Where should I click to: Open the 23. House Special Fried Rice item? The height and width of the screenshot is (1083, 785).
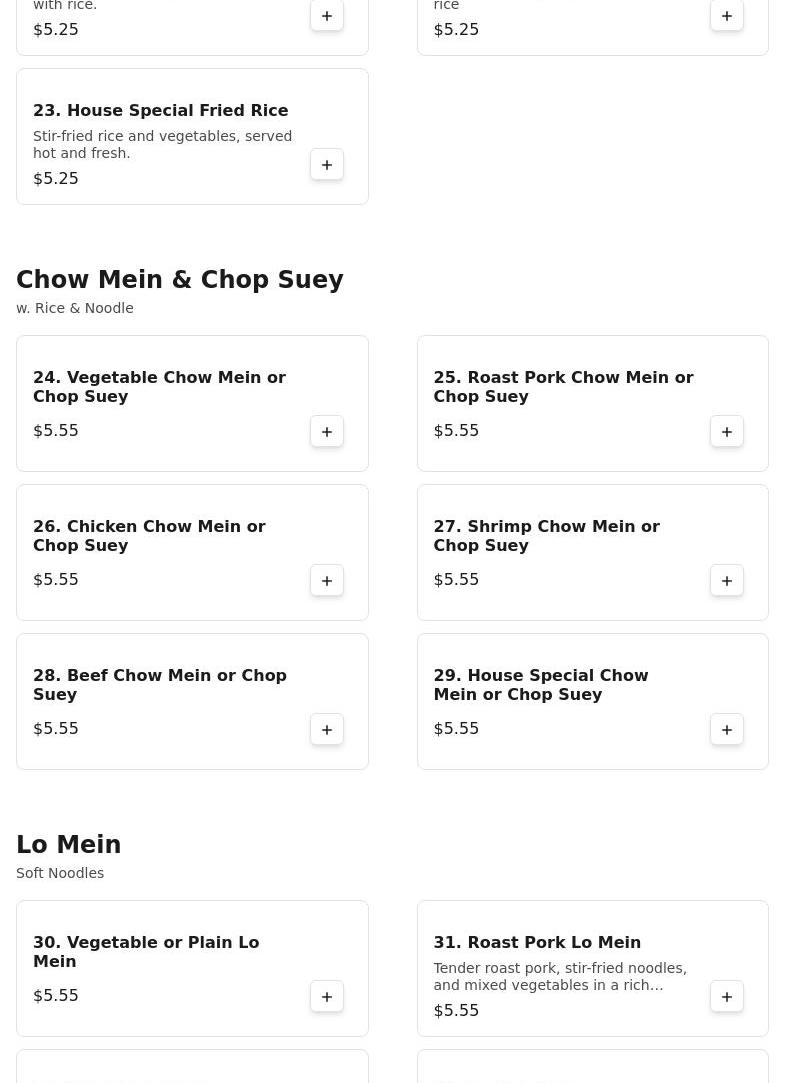(160, 111)
